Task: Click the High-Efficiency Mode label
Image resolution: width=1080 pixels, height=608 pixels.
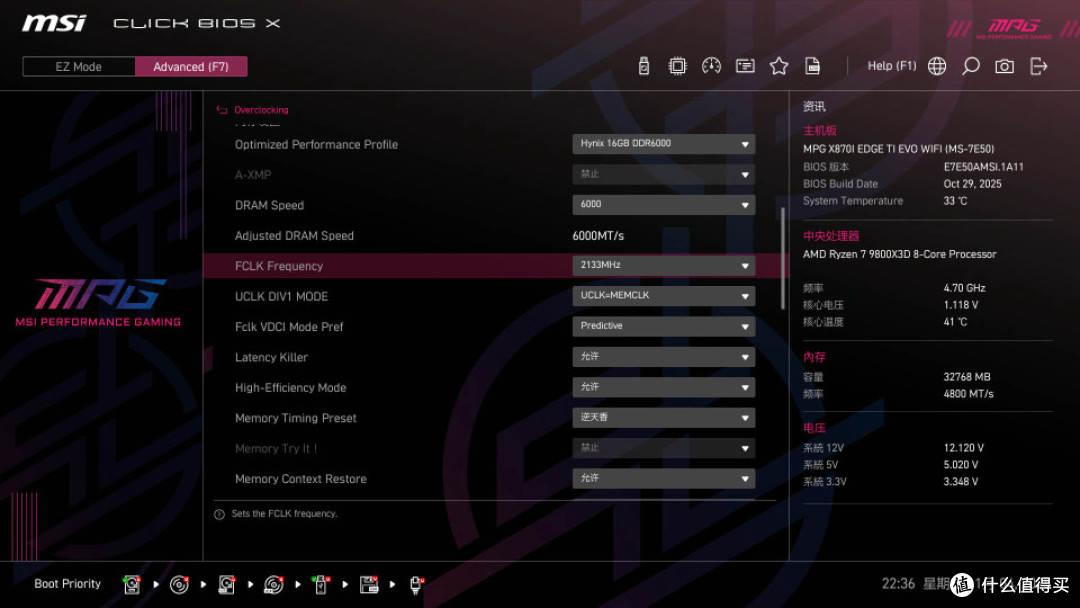Action: [x=290, y=388]
